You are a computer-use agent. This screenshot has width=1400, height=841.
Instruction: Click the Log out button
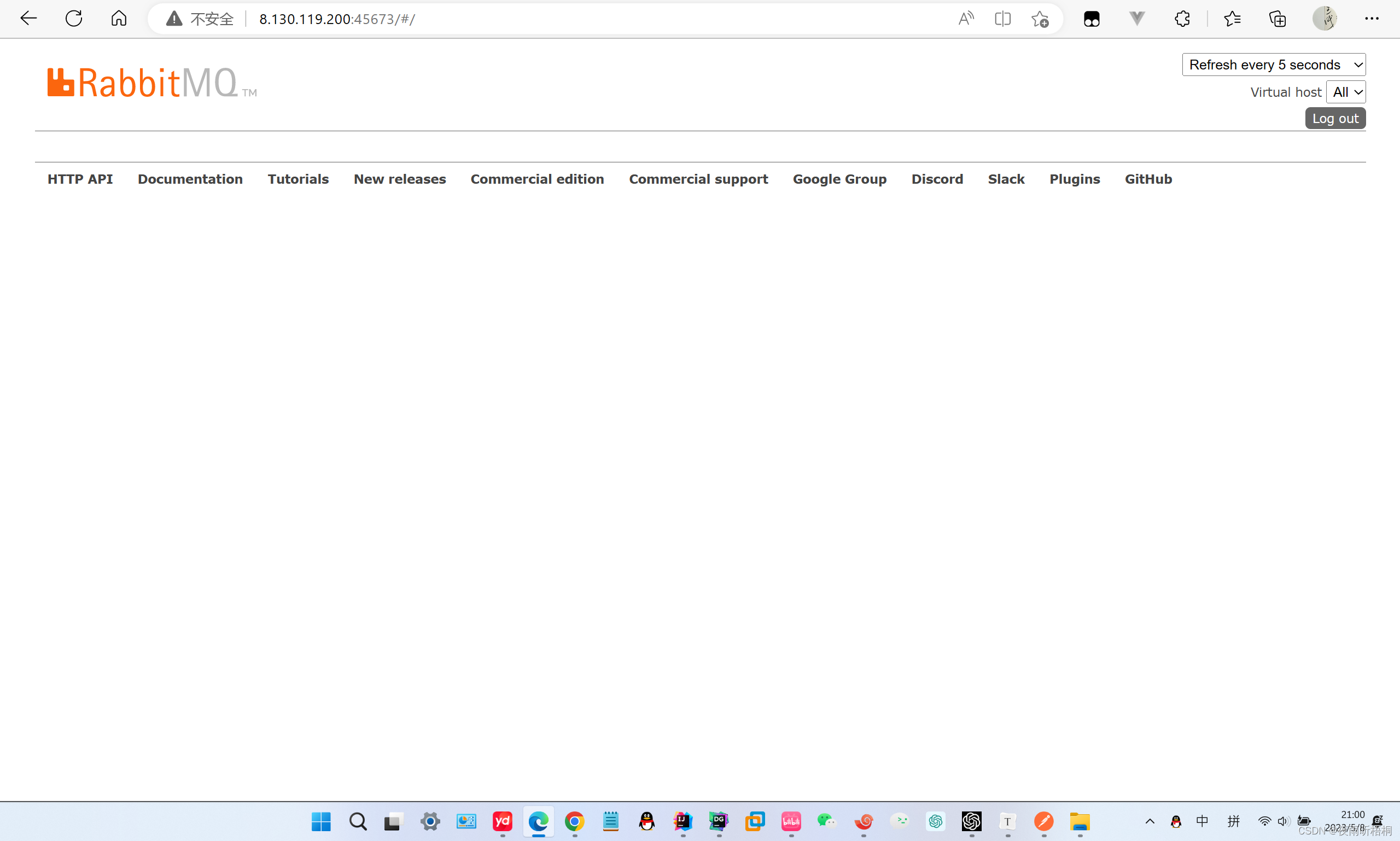pyautogui.click(x=1335, y=119)
